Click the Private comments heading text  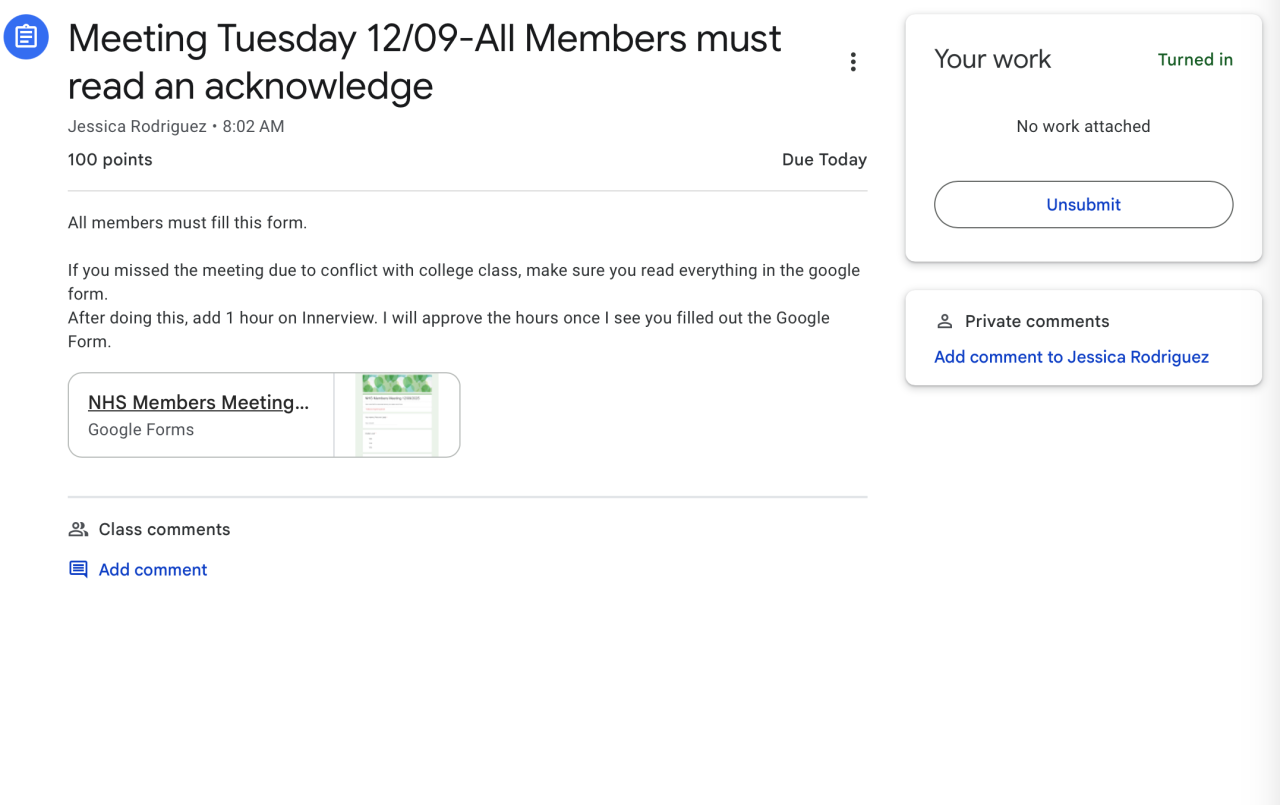point(1037,322)
